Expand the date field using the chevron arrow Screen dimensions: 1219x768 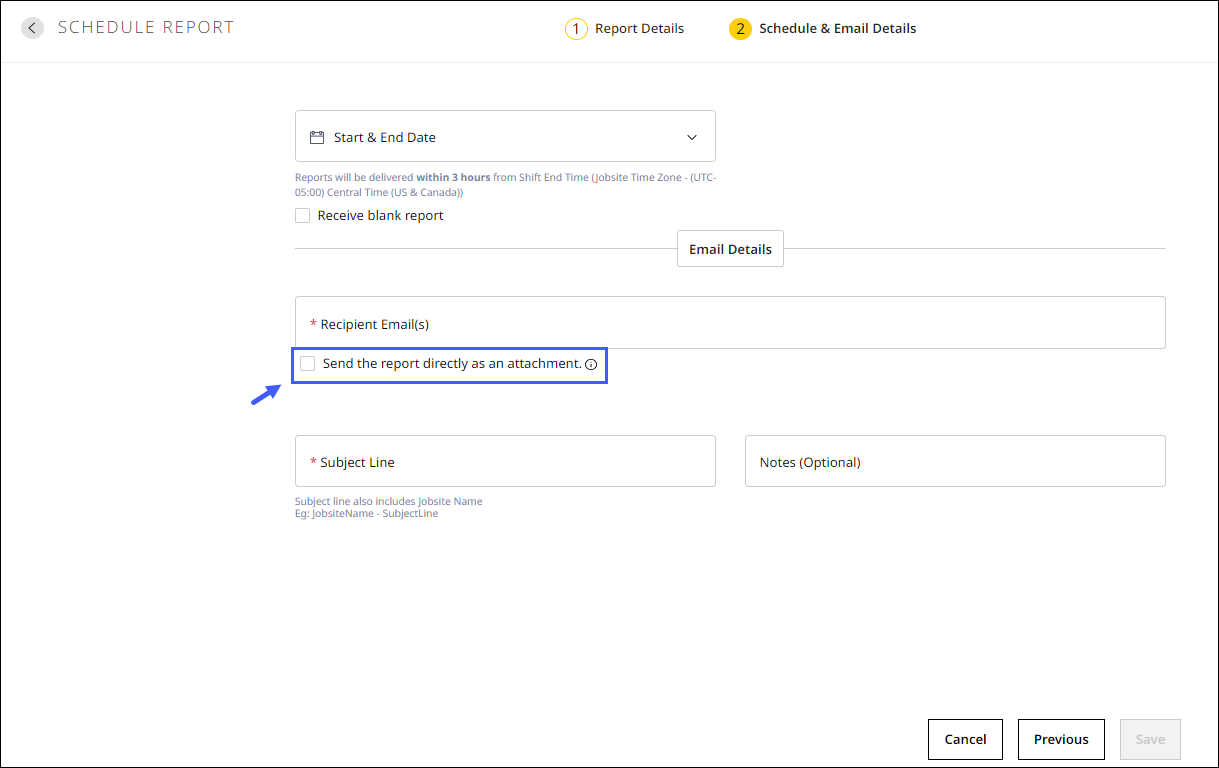tap(691, 137)
